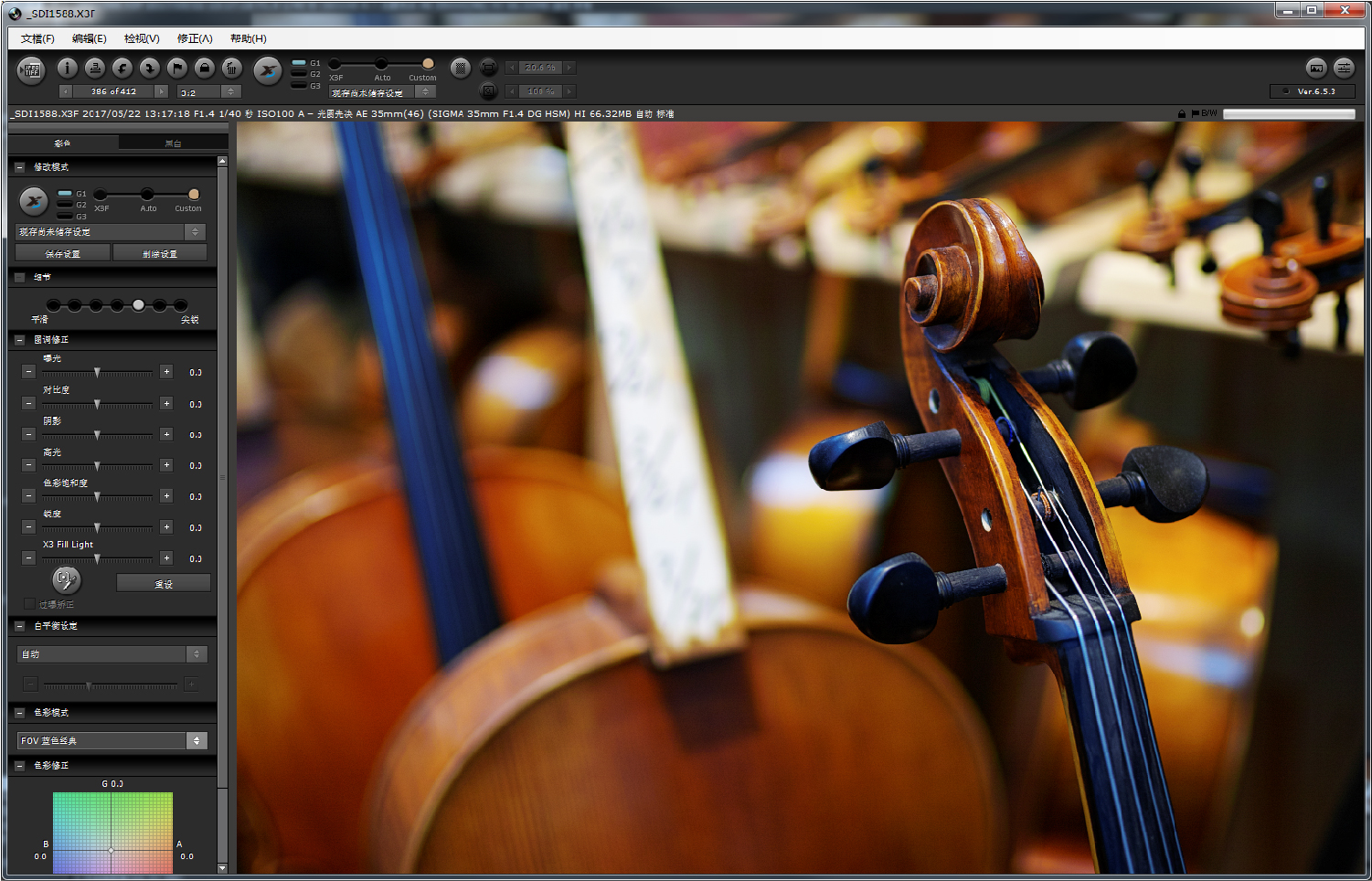Rotate the image clockwise
The height and width of the screenshot is (881, 1372).
[x=149, y=68]
